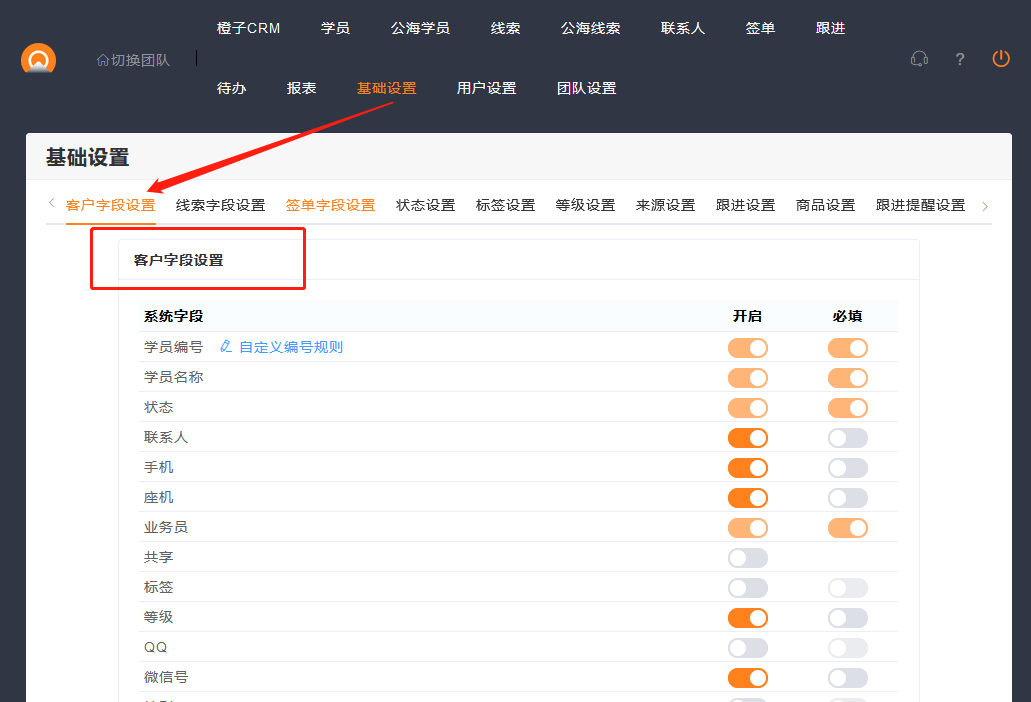Enable the 共享 field switch
Viewport: 1031px width, 702px height.
(x=747, y=558)
